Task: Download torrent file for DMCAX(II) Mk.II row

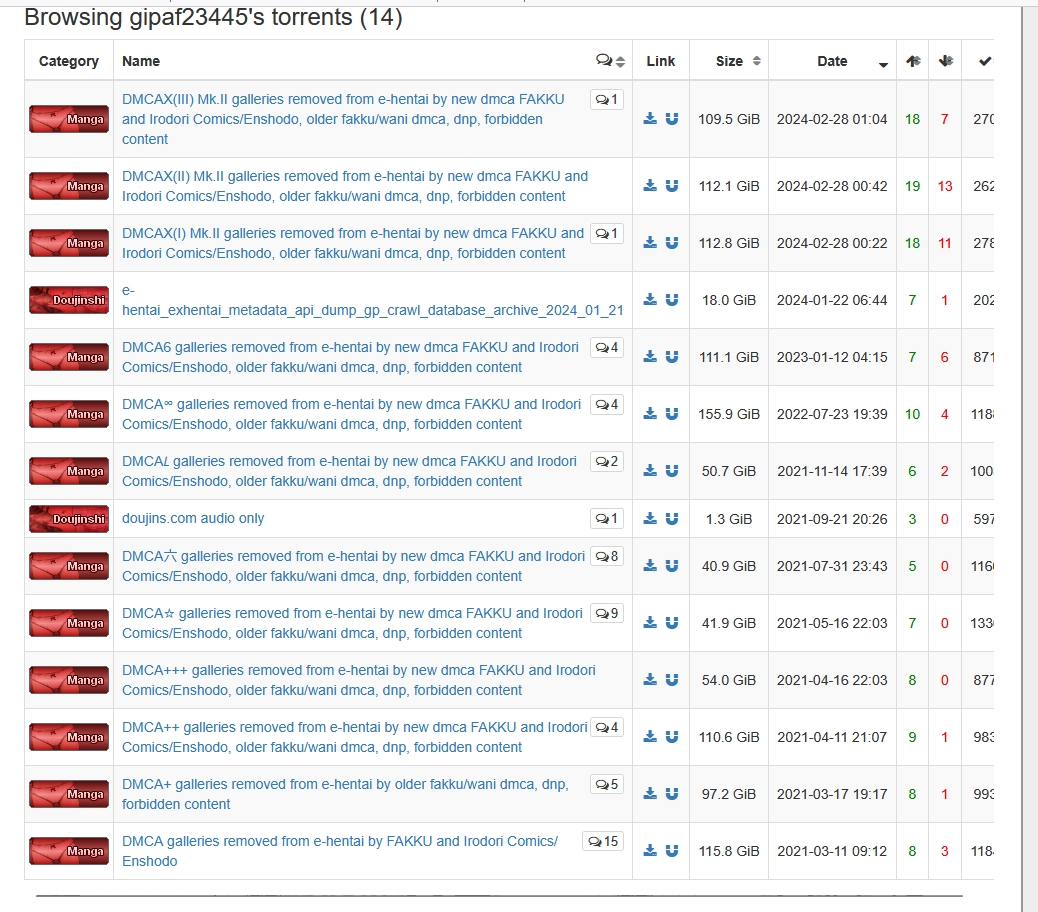Action: pos(650,186)
